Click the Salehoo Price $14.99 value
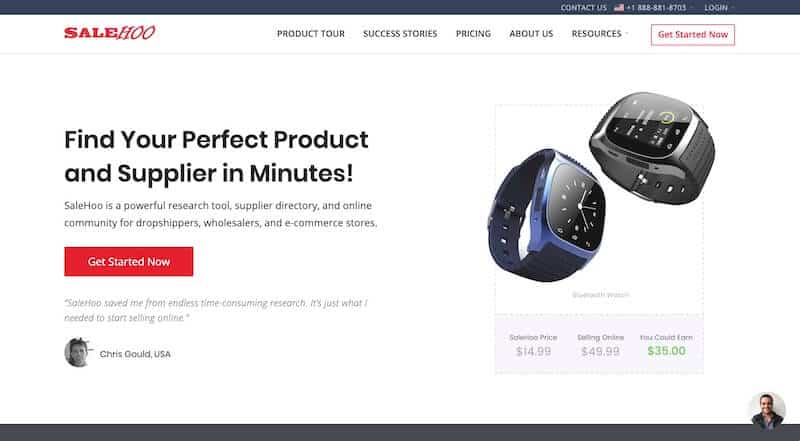Image resolution: width=800 pixels, height=441 pixels. (x=533, y=351)
